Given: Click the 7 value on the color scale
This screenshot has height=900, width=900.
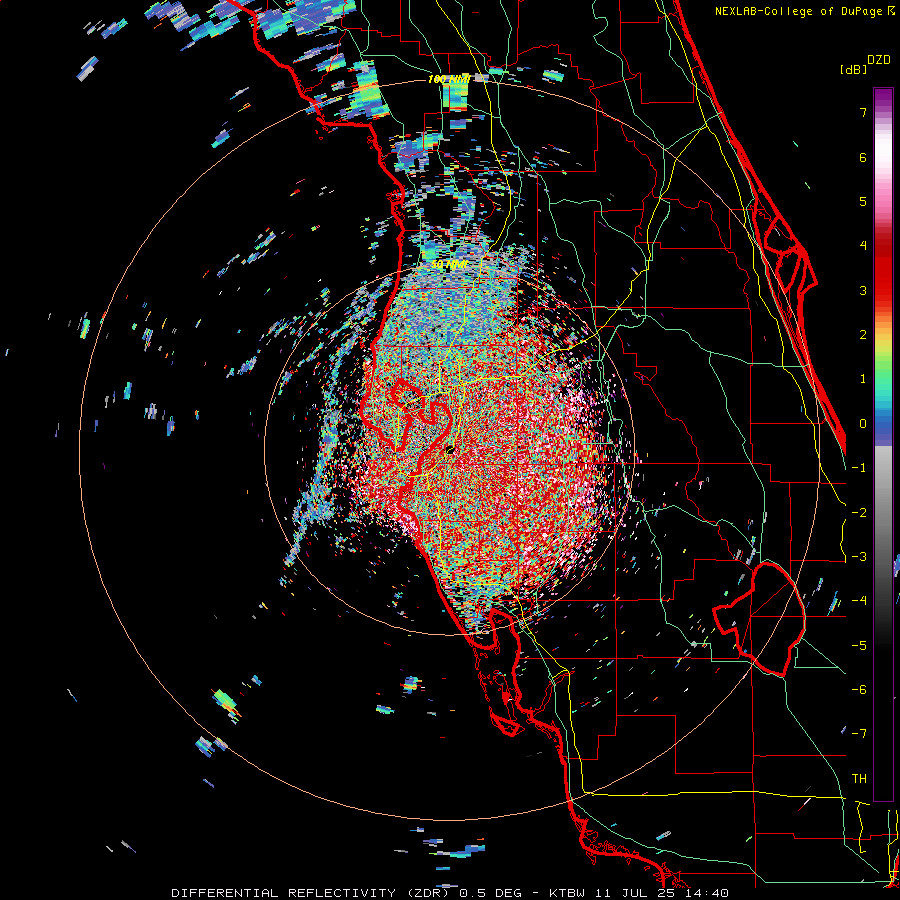Looking at the screenshot, I should [x=863, y=112].
